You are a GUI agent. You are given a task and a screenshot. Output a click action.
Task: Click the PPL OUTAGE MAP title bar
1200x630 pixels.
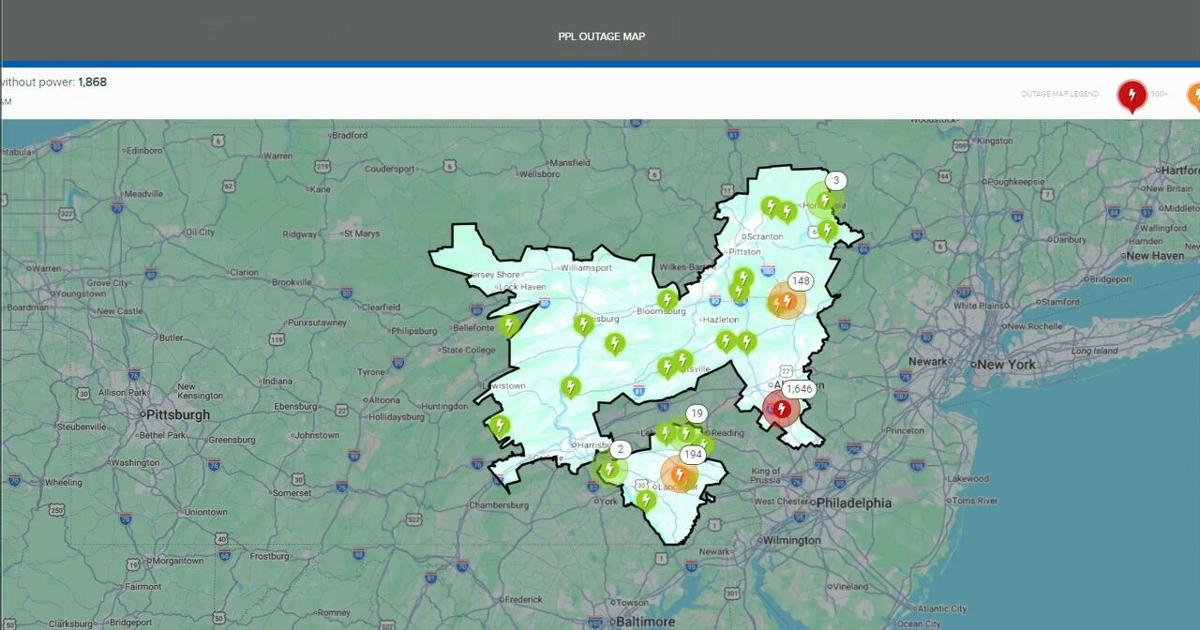(600, 36)
